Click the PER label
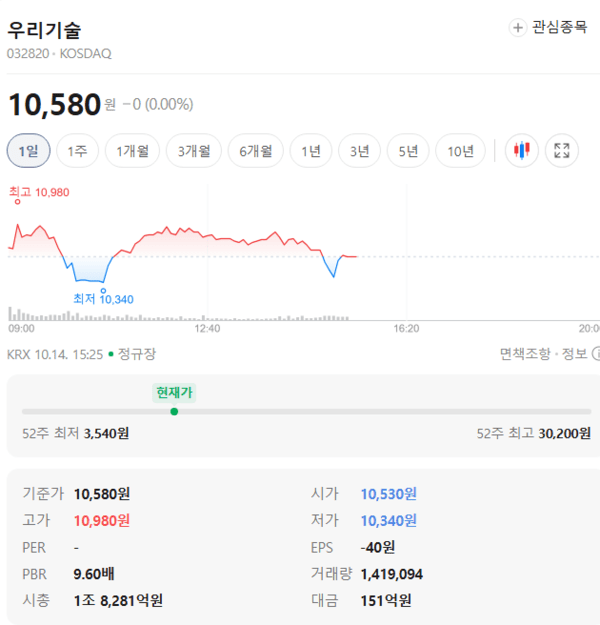Viewport: 600px width, 625px height. point(34,547)
